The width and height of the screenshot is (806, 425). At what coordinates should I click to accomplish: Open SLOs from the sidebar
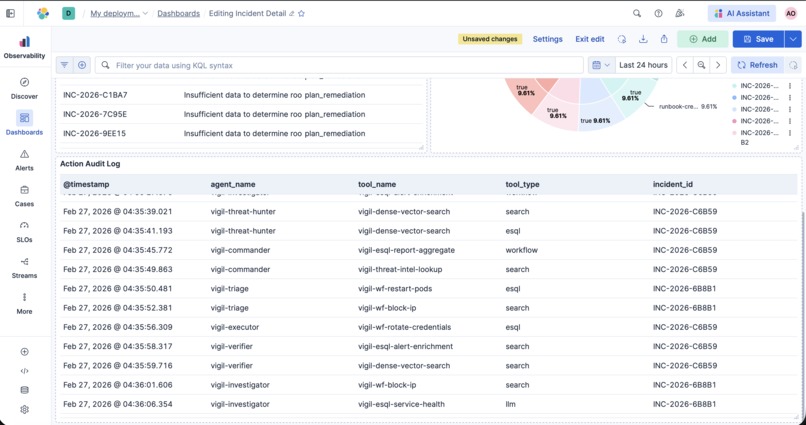[24, 232]
